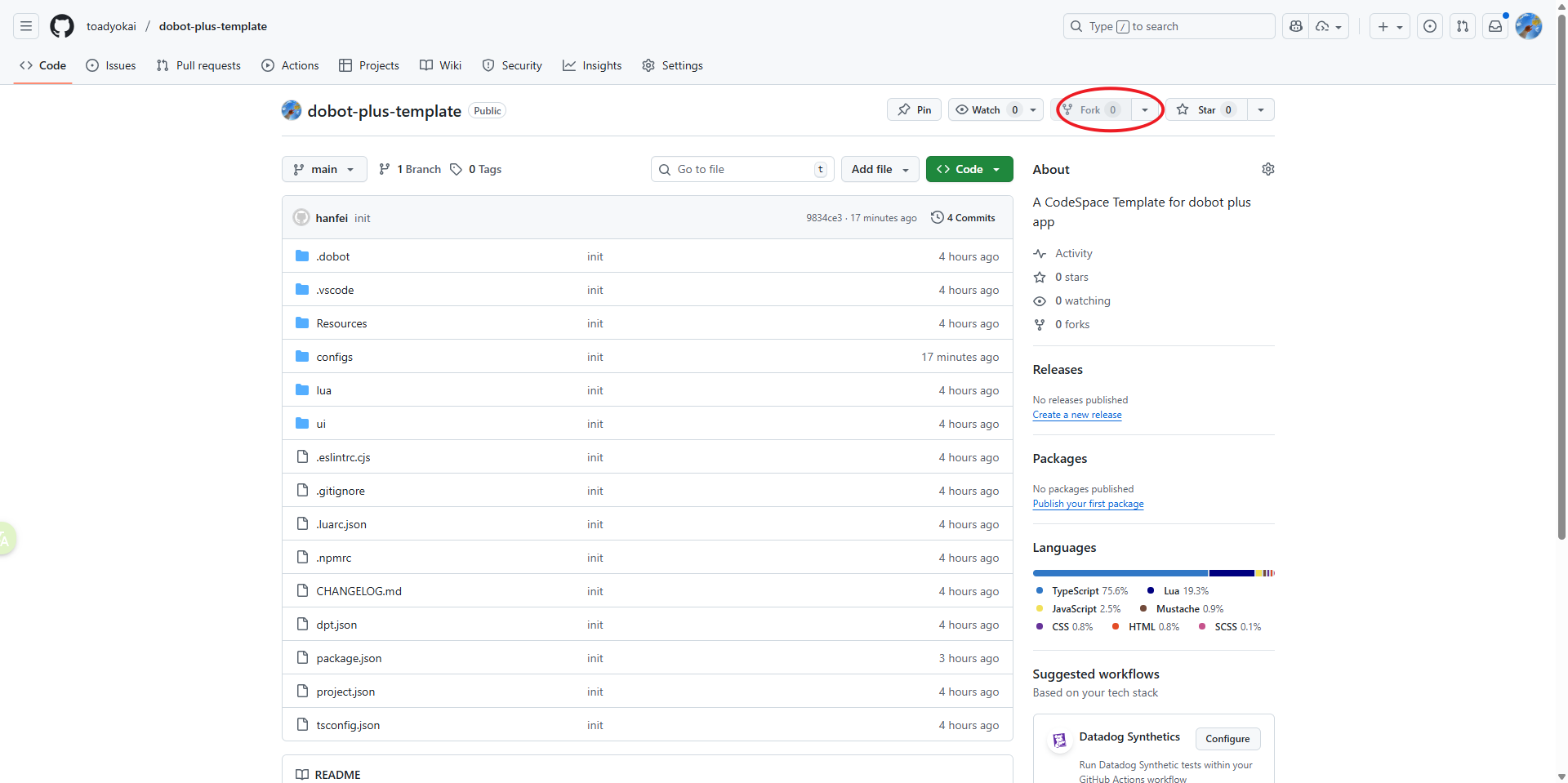Star the dobot-plus-template repository
The width and height of the screenshot is (1568, 783).
tap(1206, 109)
